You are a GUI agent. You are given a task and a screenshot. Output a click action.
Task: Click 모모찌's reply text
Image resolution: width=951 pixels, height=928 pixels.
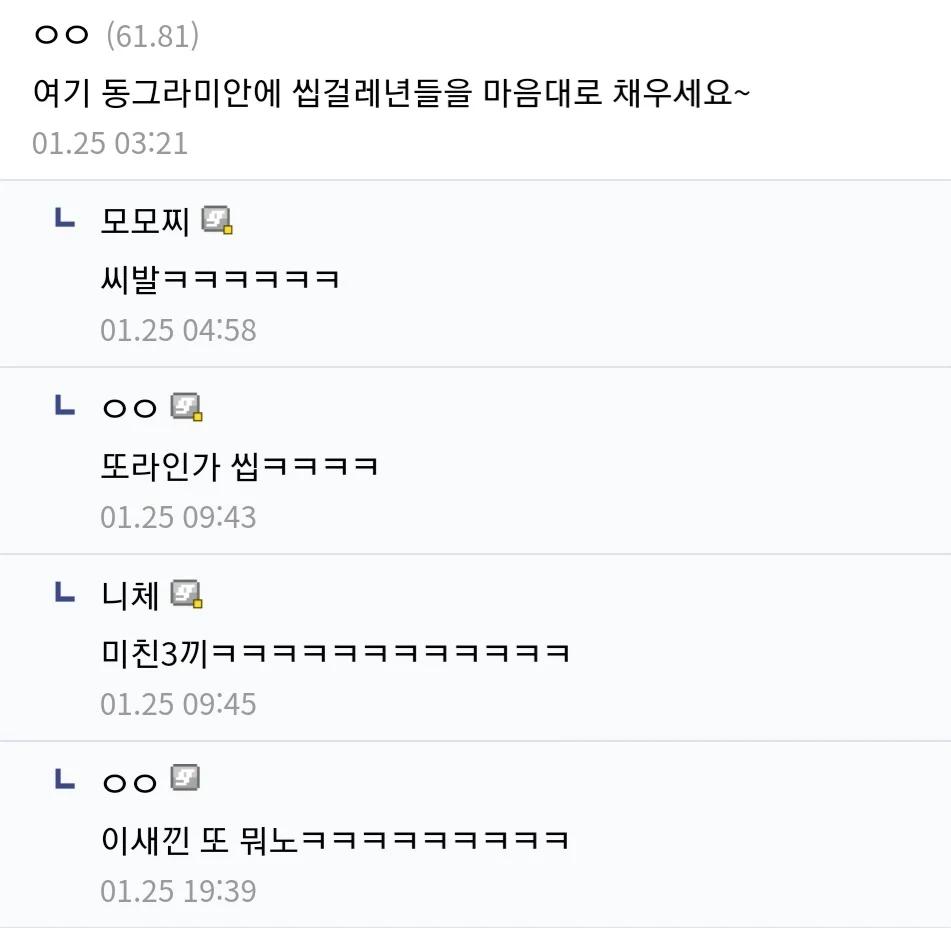click(x=220, y=277)
